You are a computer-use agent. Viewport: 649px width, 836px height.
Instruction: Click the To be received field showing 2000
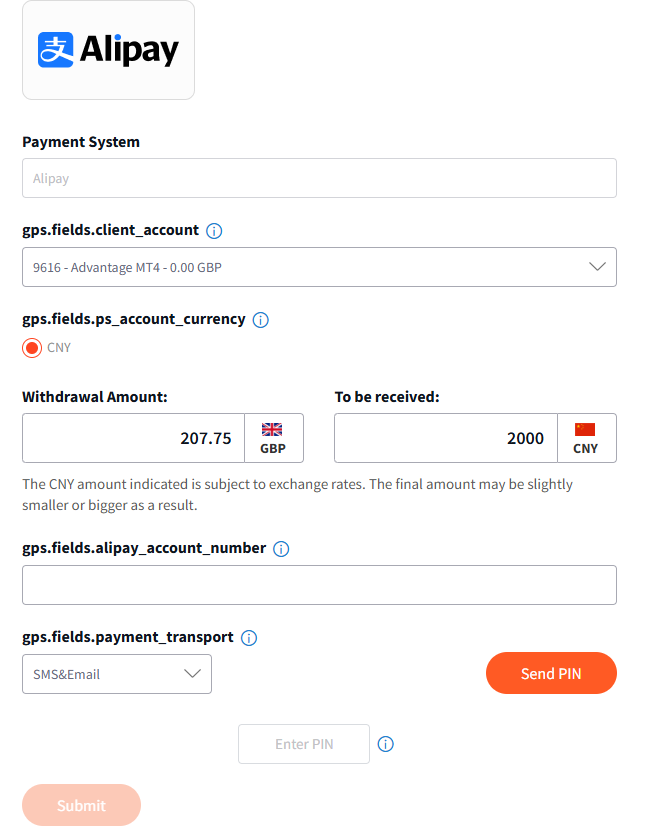click(x=446, y=438)
